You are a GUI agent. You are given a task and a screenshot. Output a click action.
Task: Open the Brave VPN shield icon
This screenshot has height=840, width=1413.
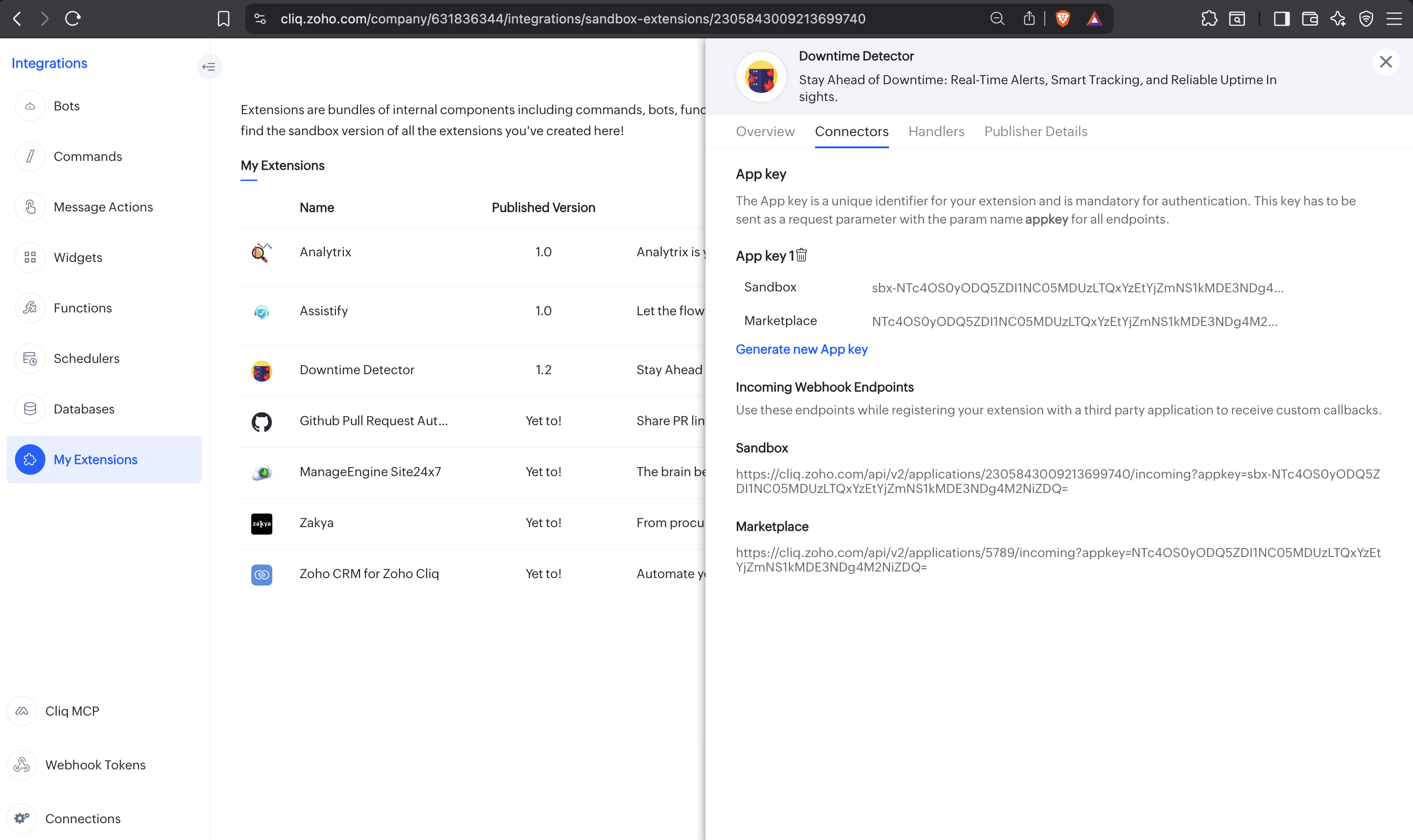pos(1366,19)
